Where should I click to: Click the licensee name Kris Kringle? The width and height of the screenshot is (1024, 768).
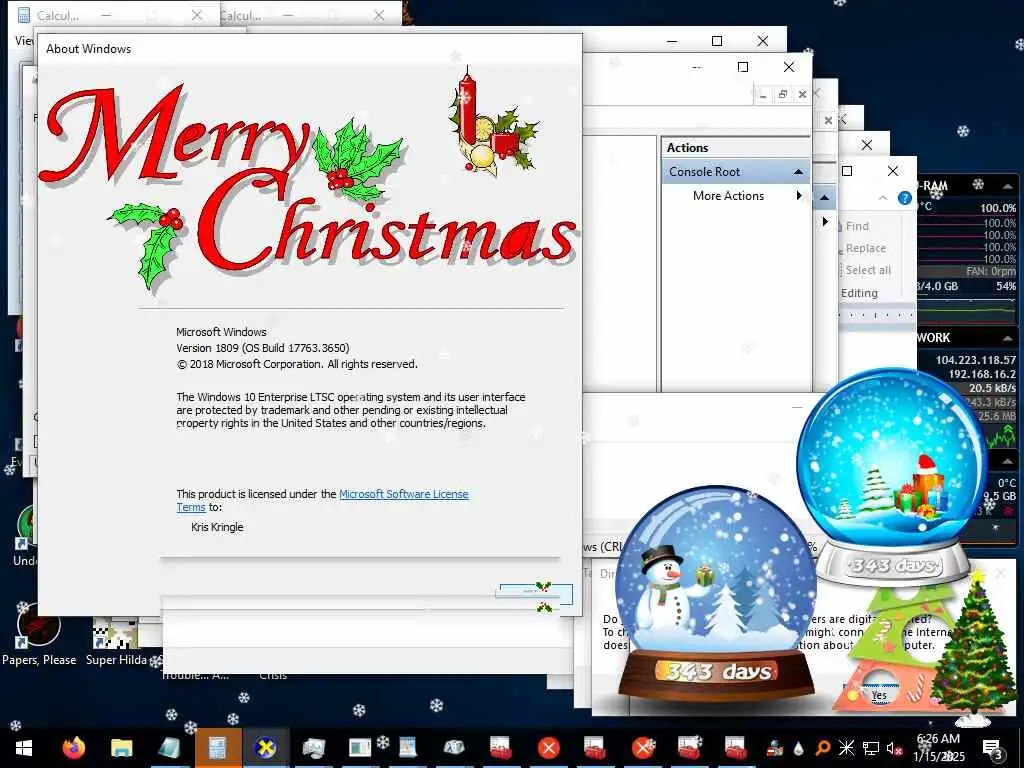tap(217, 527)
